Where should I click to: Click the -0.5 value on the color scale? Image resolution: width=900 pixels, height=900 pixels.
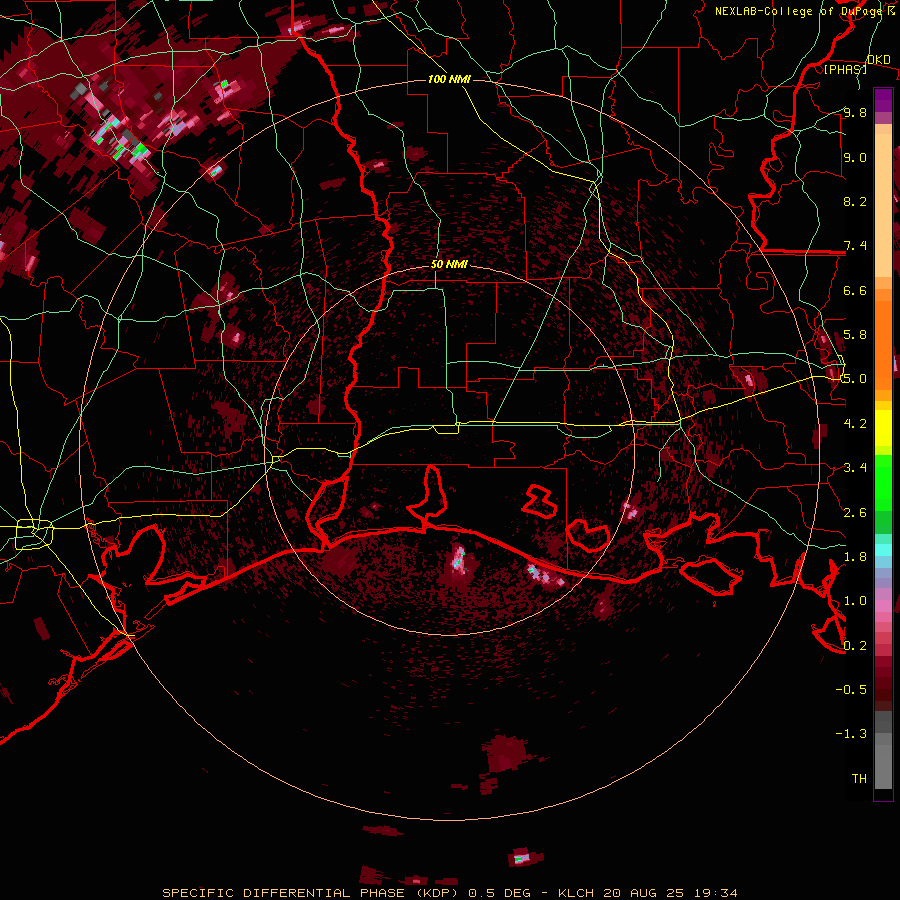click(852, 690)
